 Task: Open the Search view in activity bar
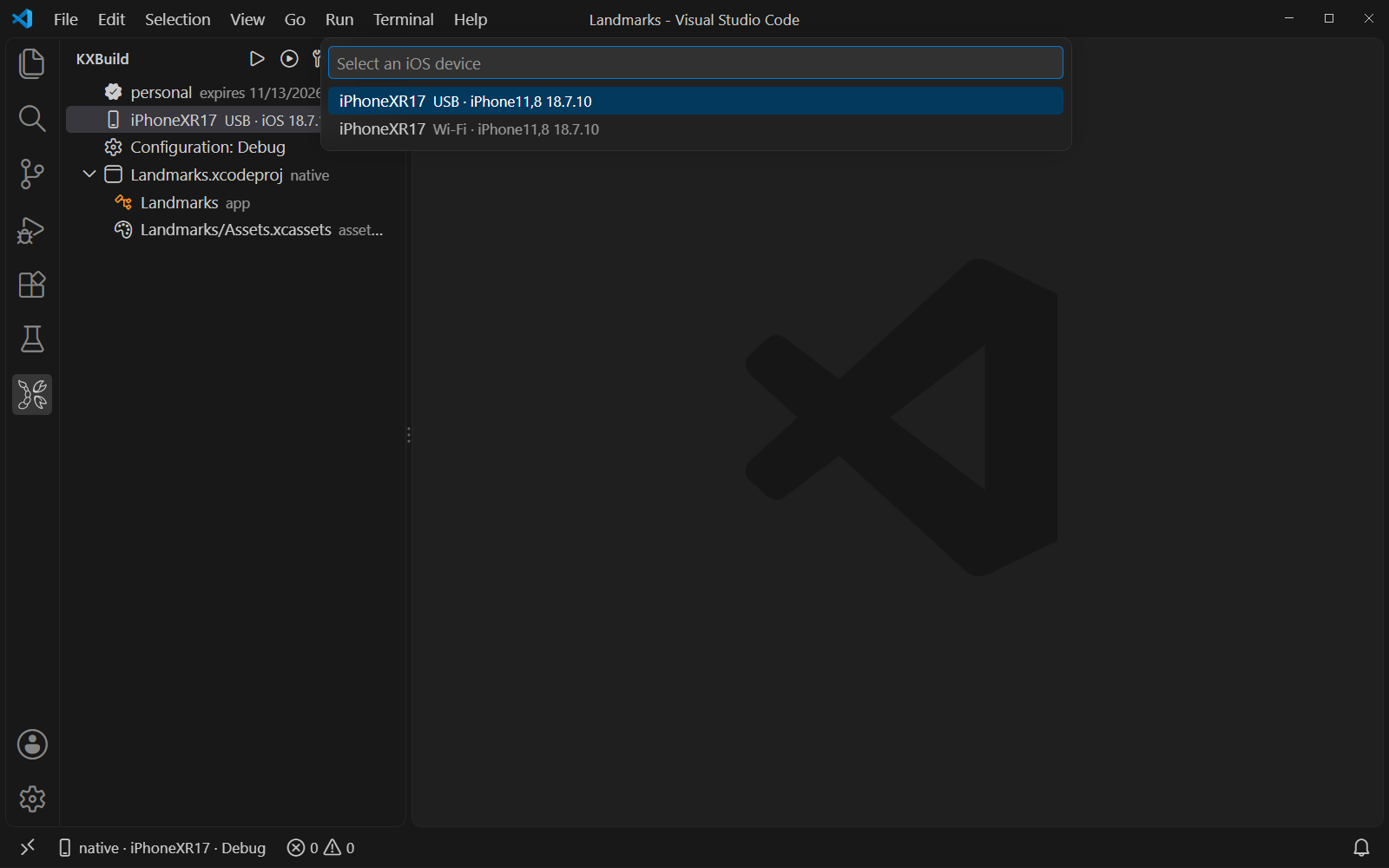point(32,119)
